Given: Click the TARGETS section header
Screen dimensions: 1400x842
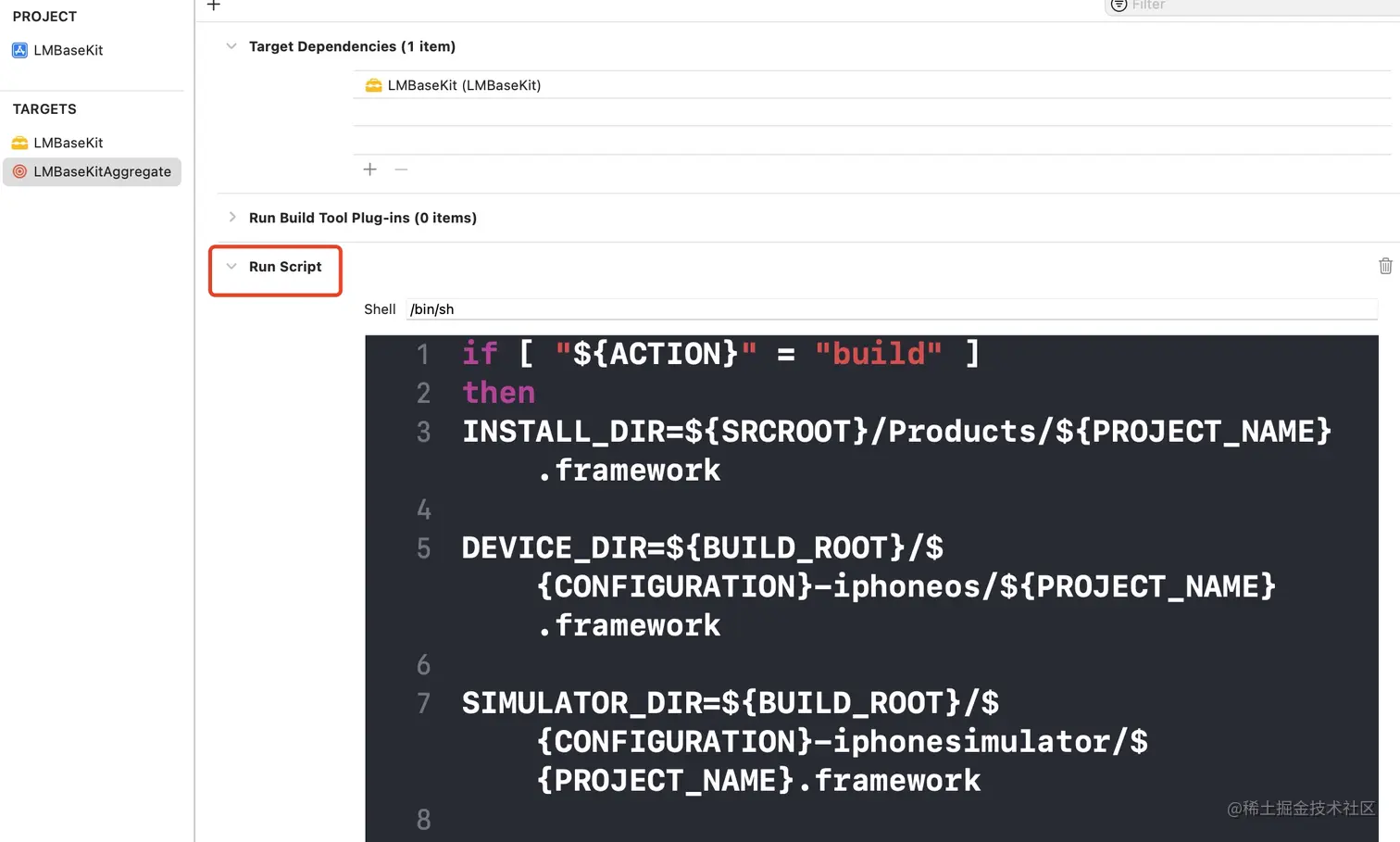Looking at the screenshot, I should click(x=44, y=109).
